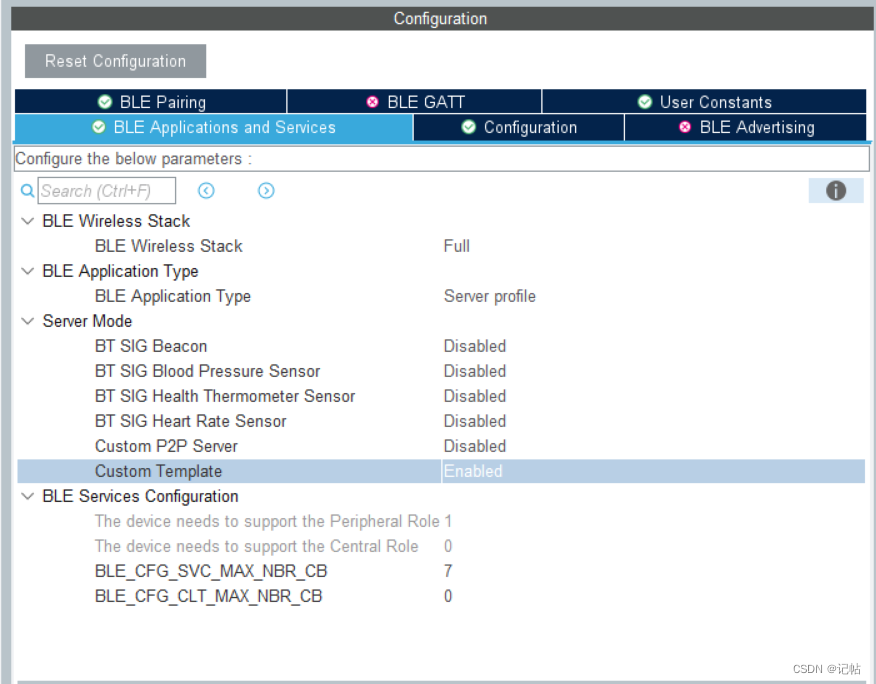Collapse the BLE Services Configuration section
Screen dimensions: 876x684
pos(27,496)
